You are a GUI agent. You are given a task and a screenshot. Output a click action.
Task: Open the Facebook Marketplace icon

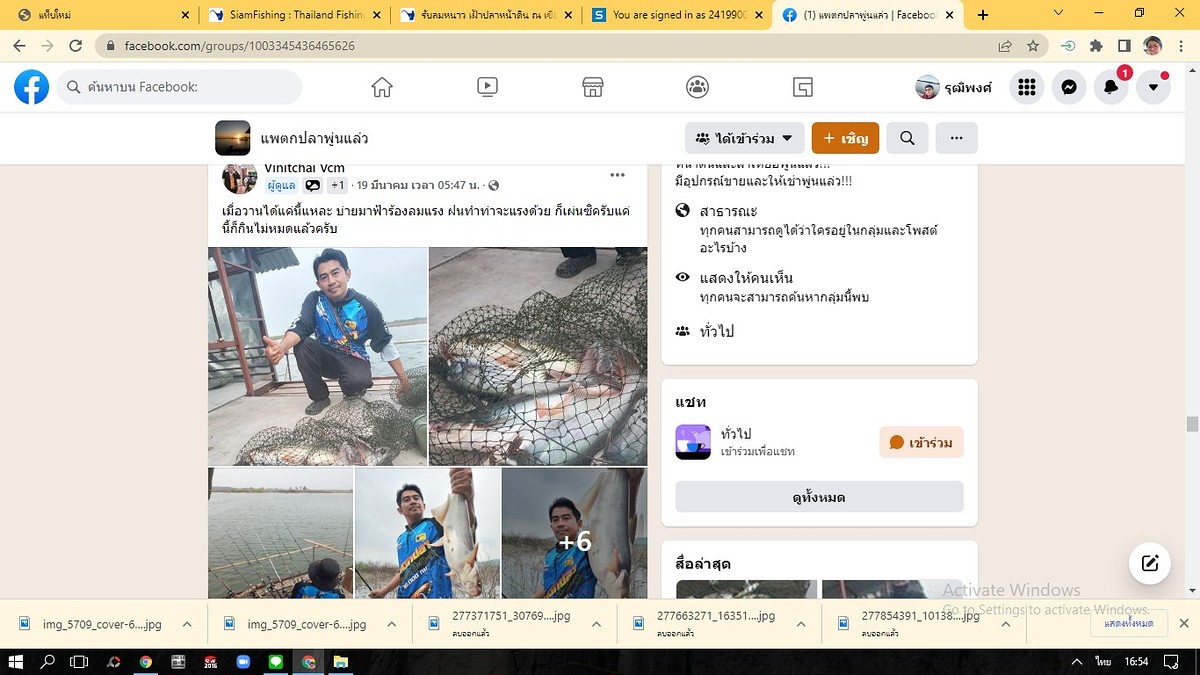coord(593,87)
